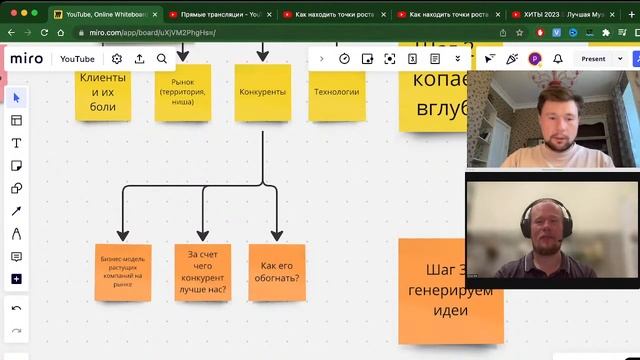Click the Redo arrow

coord(16,331)
